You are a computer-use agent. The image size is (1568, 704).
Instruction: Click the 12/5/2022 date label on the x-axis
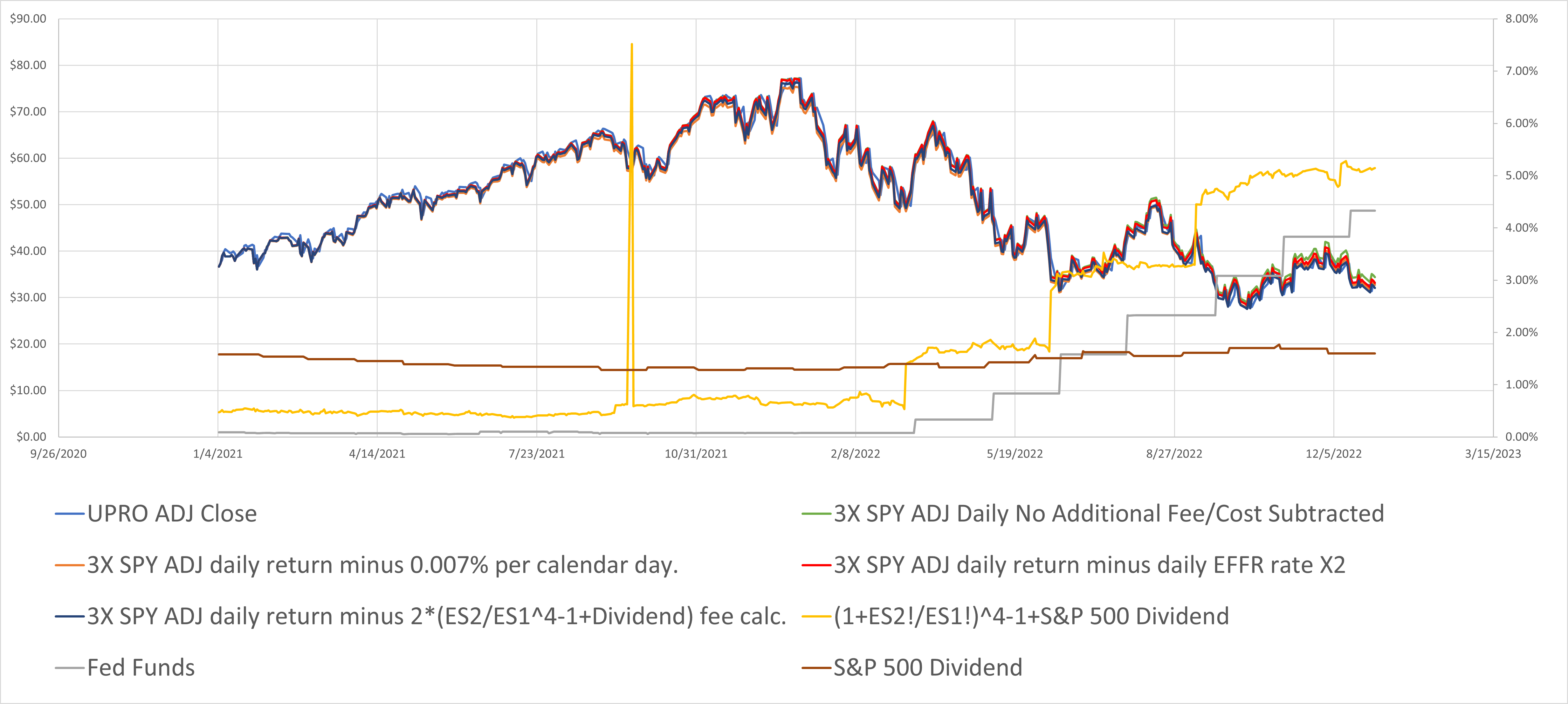click(x=1333, y=454)
